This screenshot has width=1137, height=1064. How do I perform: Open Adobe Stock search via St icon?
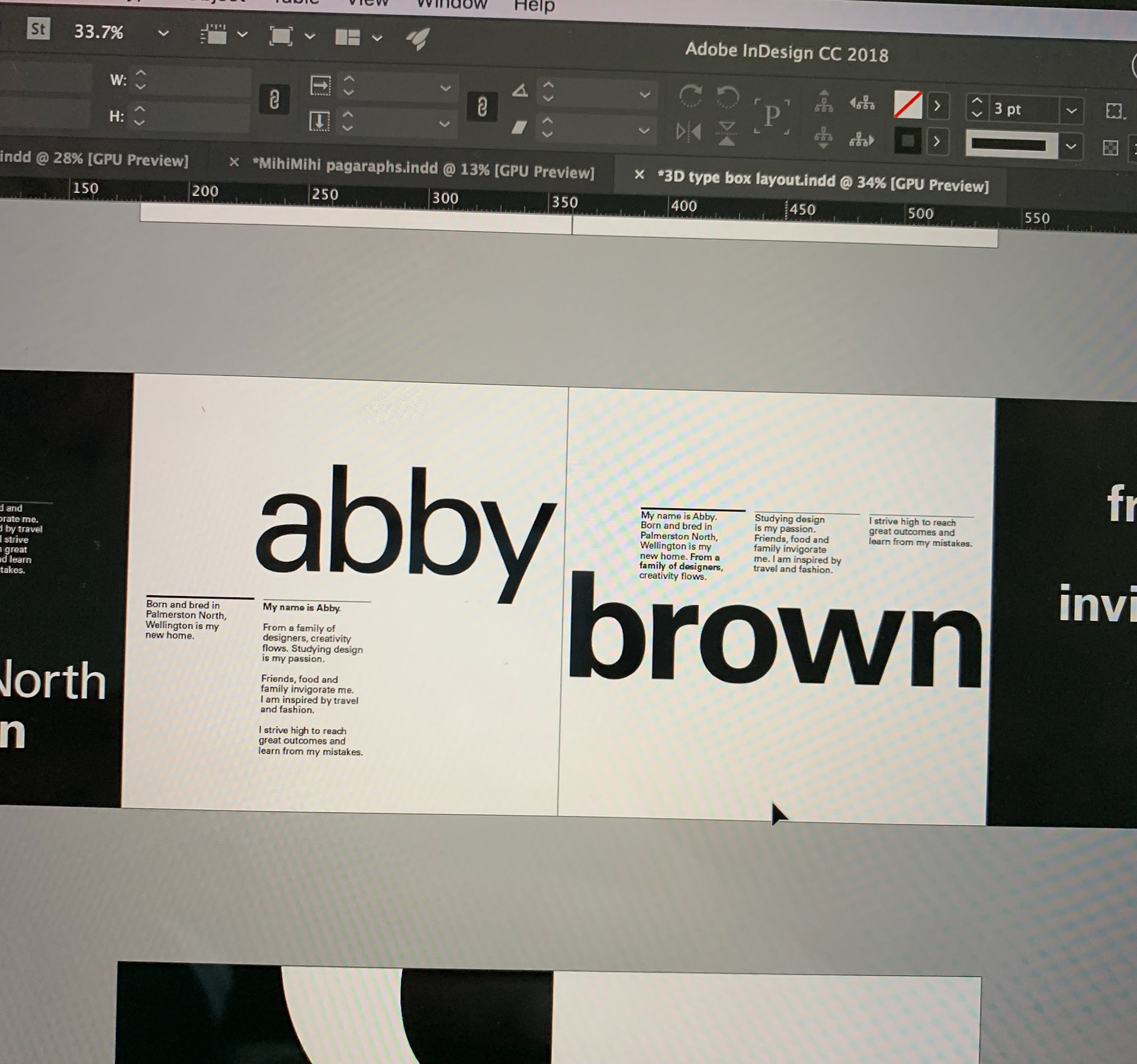tap(38, 28)
